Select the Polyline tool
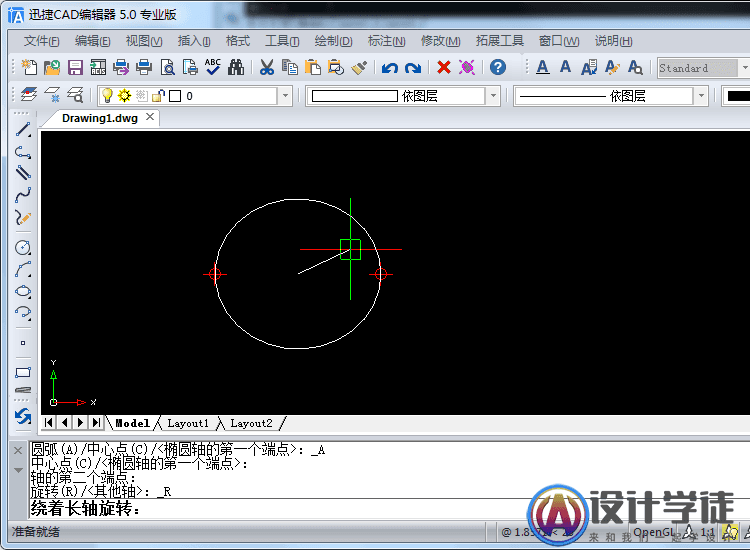The height and width of the screenshot is (550, 750). 23,152
